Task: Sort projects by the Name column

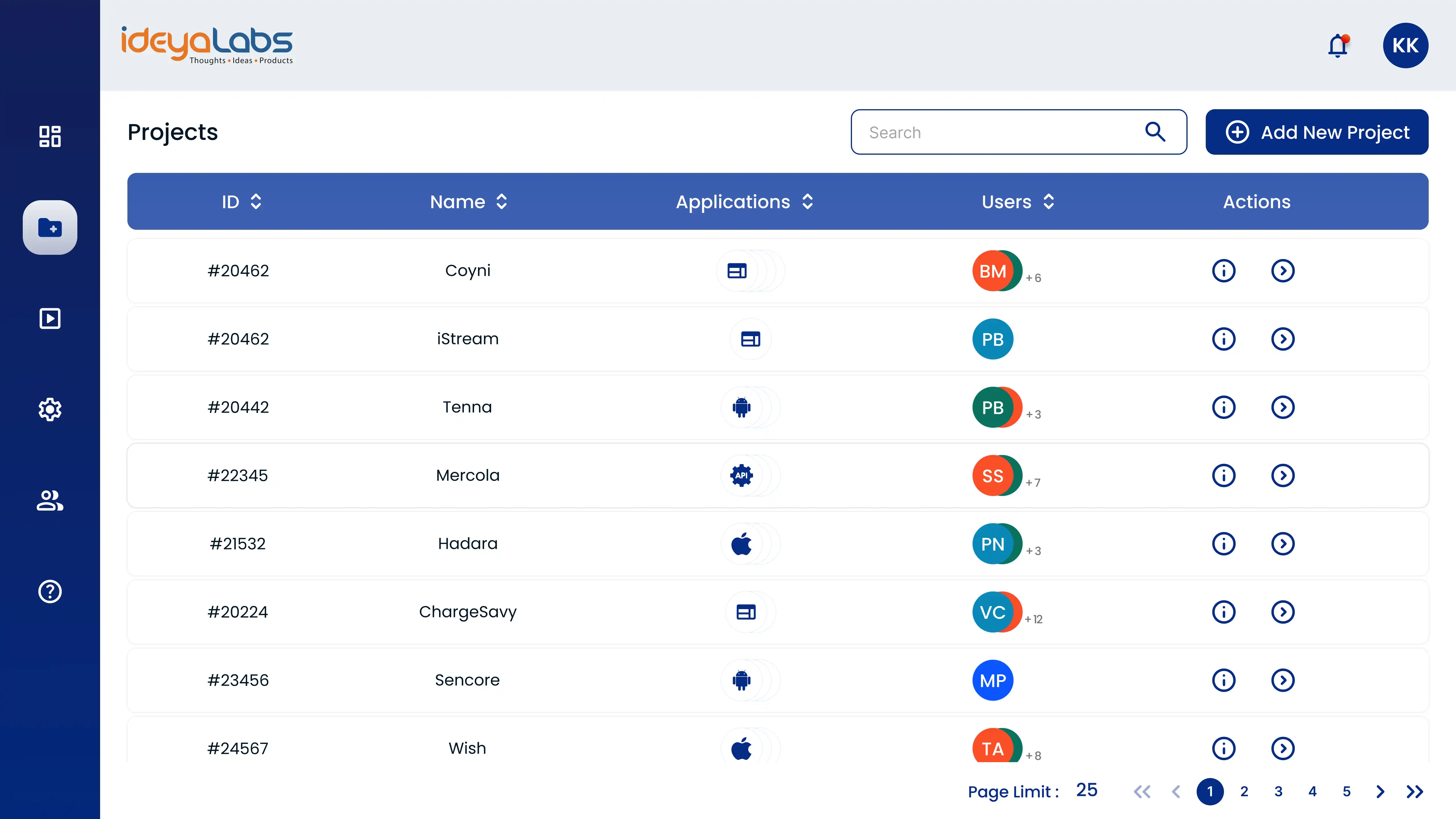Action: coord(501,201)
